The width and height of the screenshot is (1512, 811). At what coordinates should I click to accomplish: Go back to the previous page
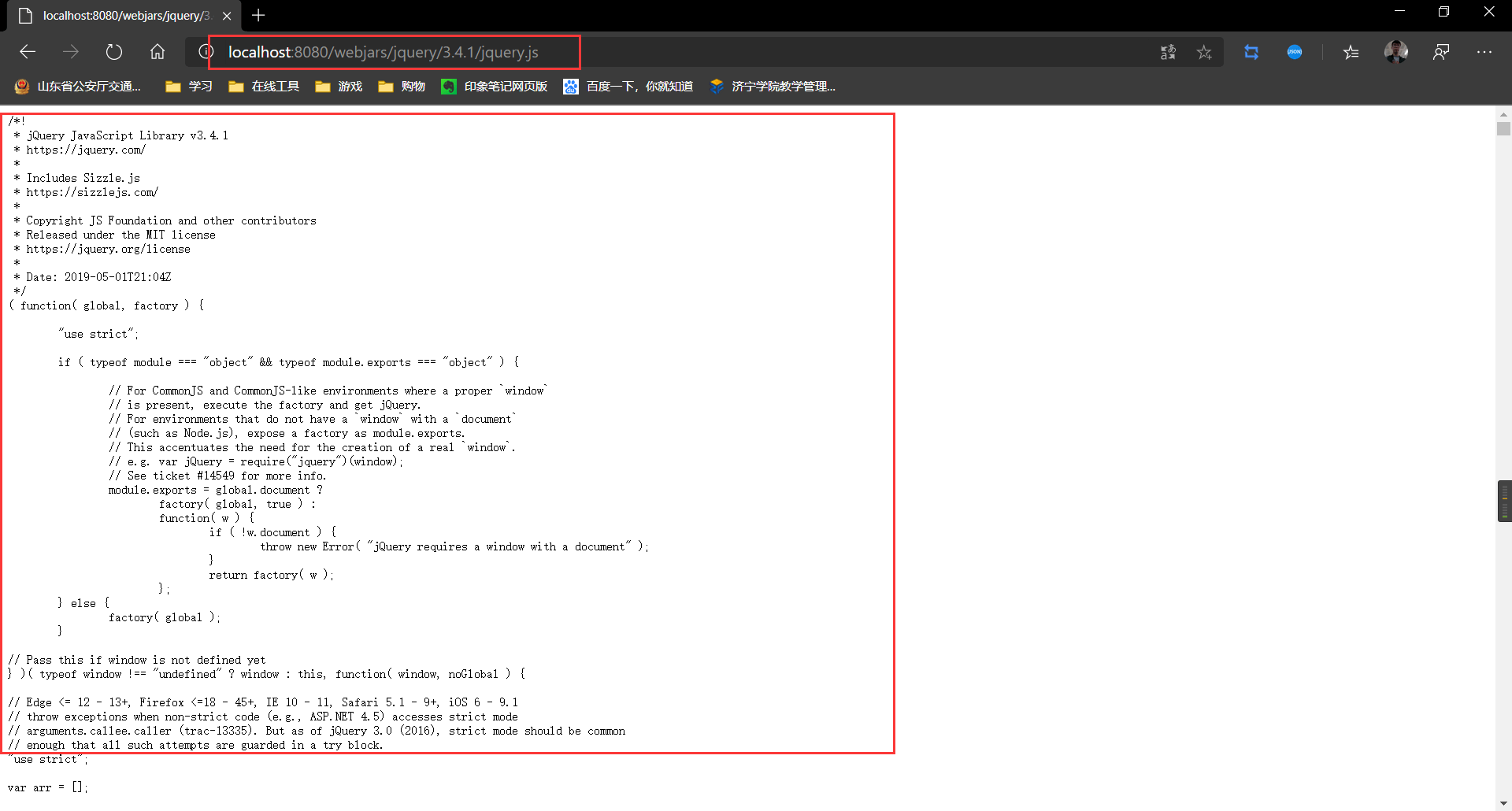coord(28,52)
